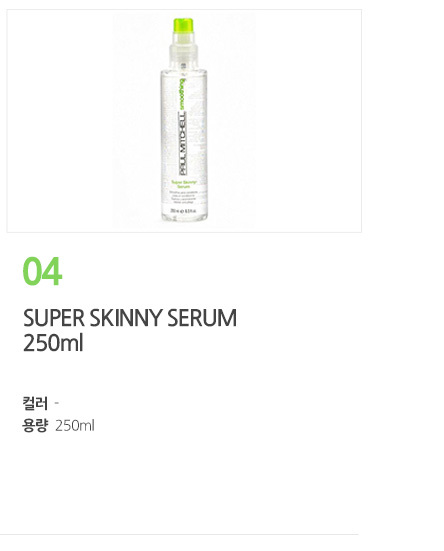Click the green cap of the bottle
The width and height of the screenshot is (444, 551).
click(x=183, y=25)
